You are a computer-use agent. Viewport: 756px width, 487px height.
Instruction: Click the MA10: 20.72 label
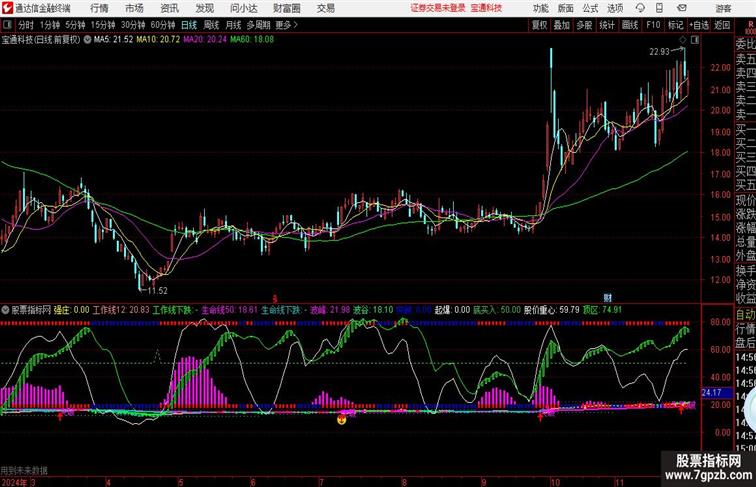pos(158,40)
